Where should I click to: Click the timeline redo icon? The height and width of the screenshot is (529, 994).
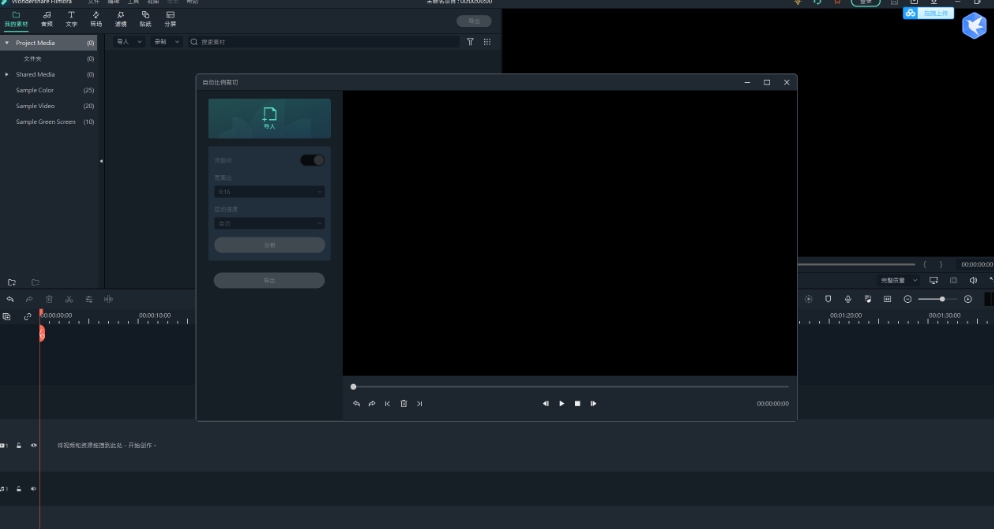pos(29,299)
